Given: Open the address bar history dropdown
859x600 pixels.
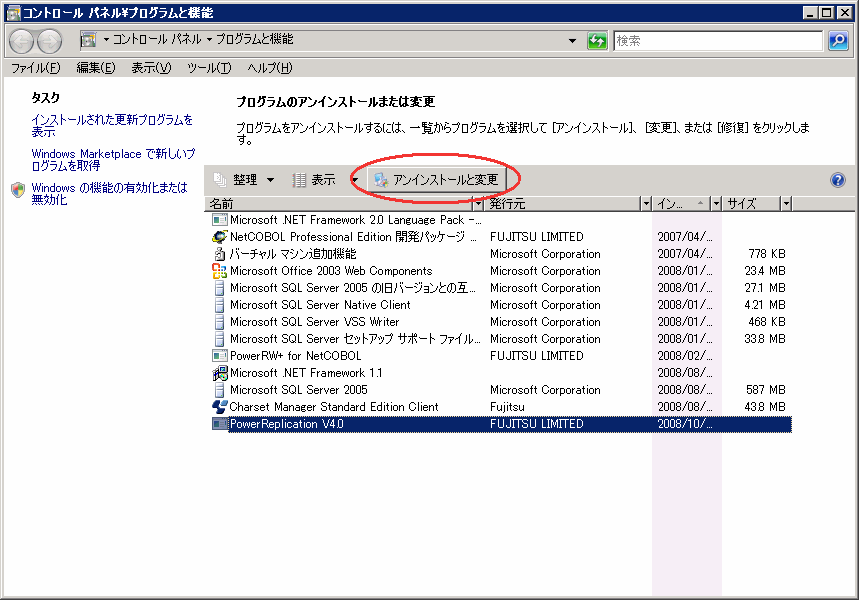Looking at the screenshot, I should [572, 41].
